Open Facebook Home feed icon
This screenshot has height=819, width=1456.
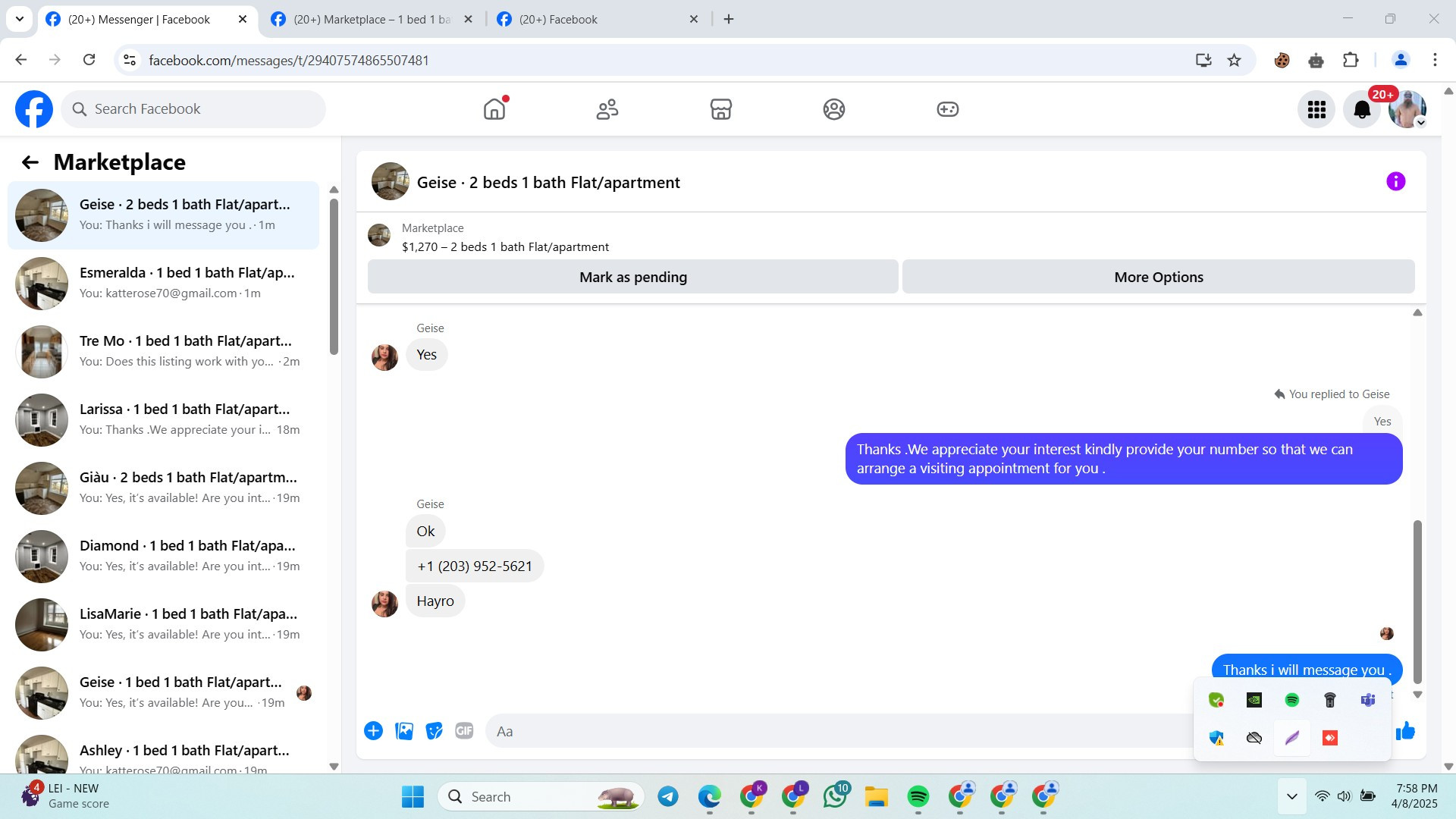[x=494, y=109]
